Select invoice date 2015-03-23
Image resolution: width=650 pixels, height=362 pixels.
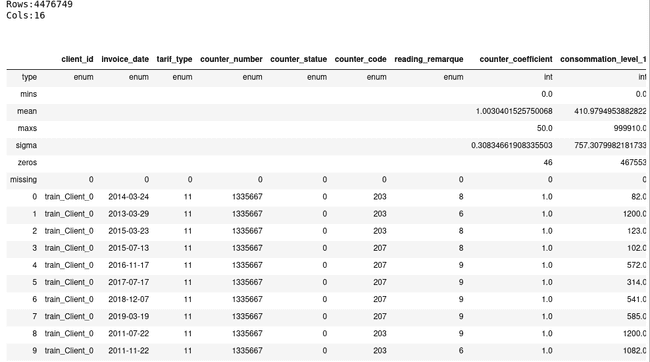[129, 231]
